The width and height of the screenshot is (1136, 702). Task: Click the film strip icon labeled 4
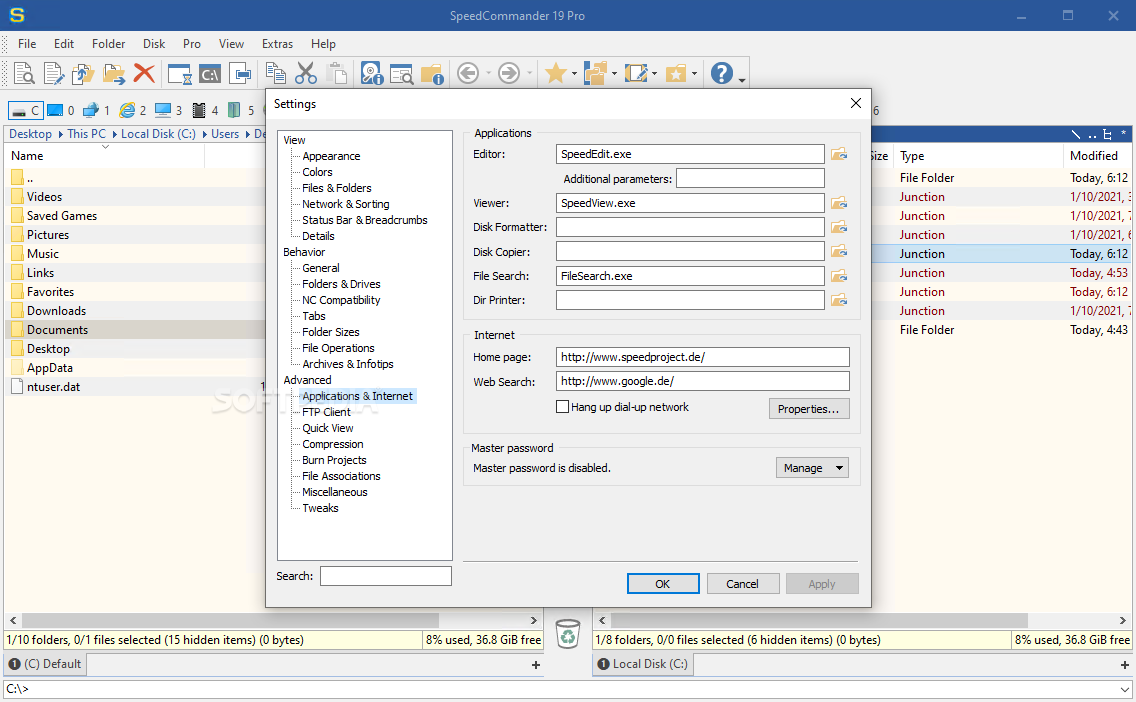point(205,110)
